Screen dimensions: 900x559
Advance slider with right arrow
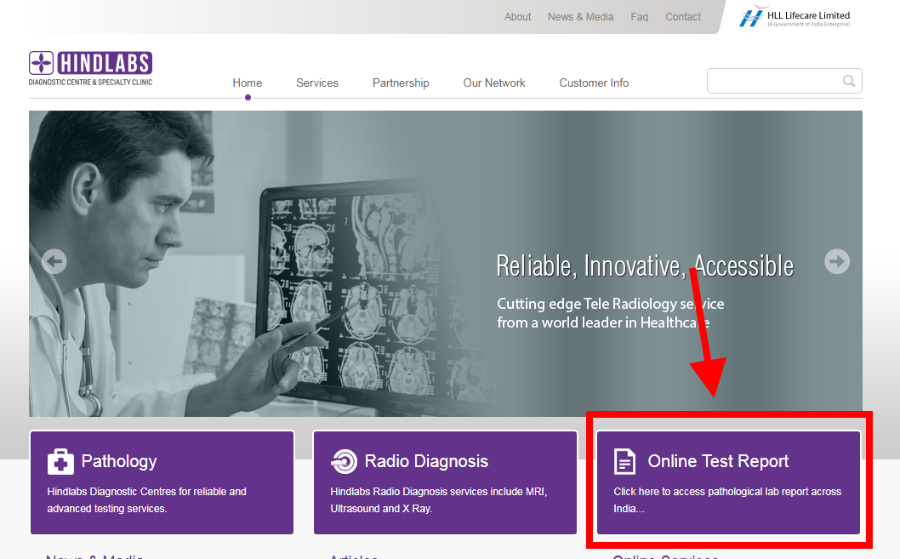pyautogui.click(x=837, y=262)
